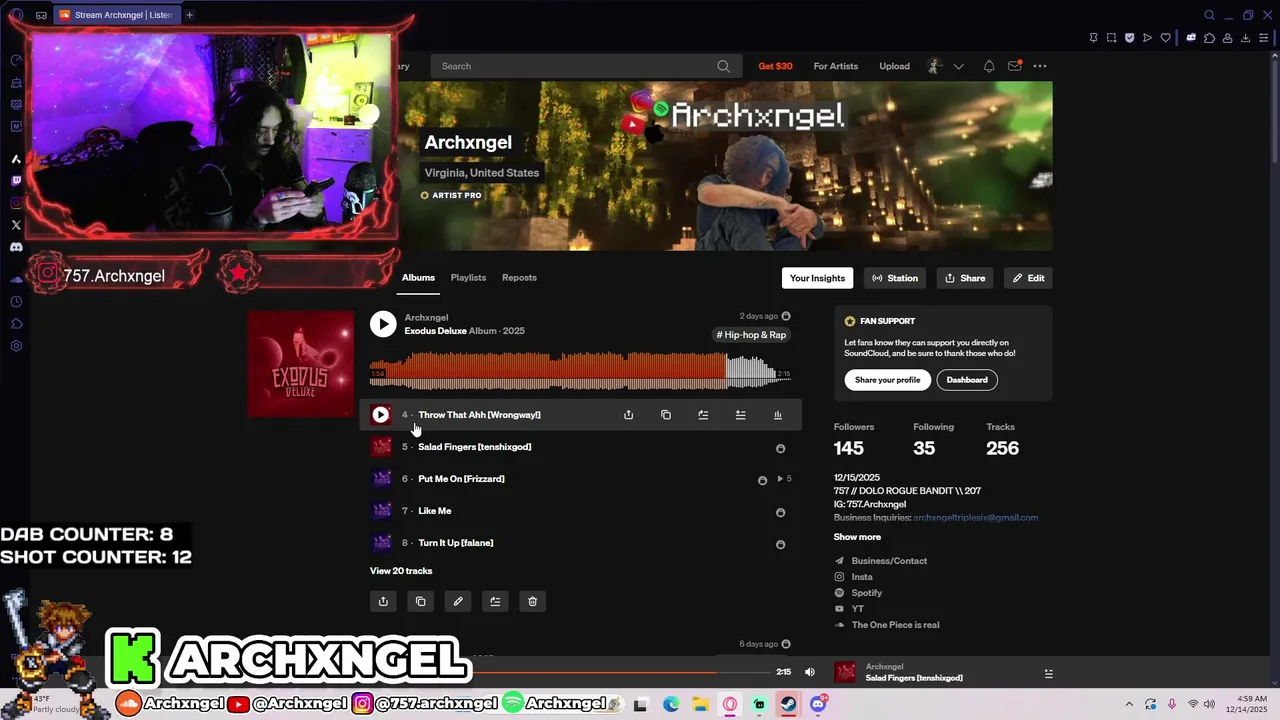
Task: Open browser downloads icon
Action: tap(1245, 38)
